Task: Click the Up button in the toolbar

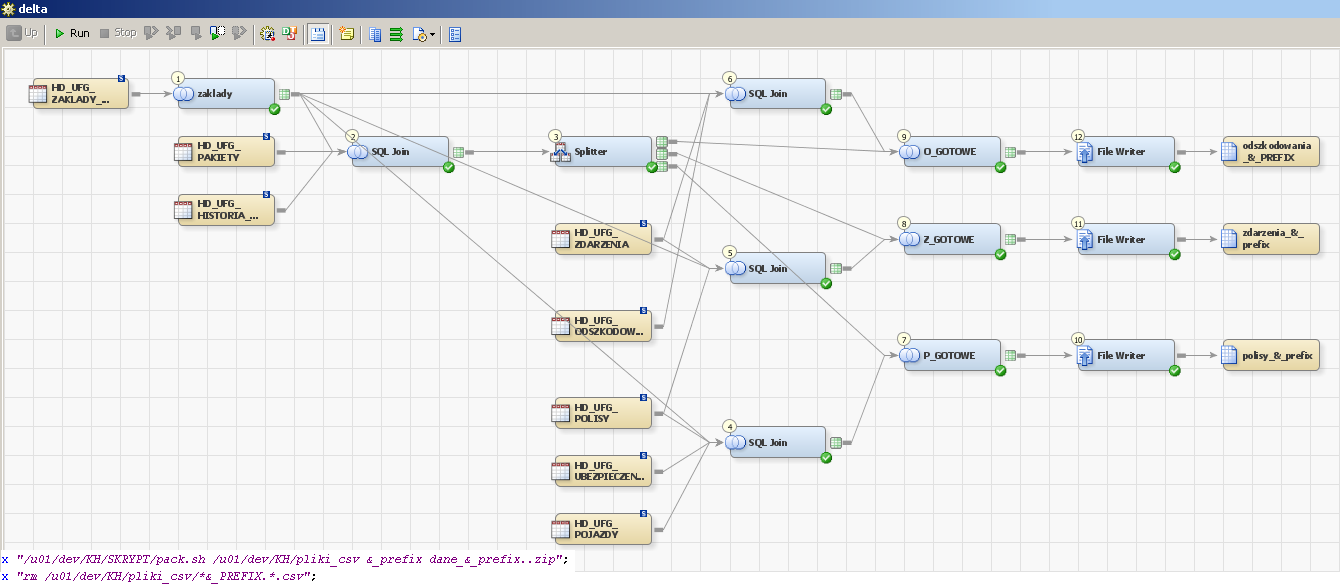Action: click(23, 33)
